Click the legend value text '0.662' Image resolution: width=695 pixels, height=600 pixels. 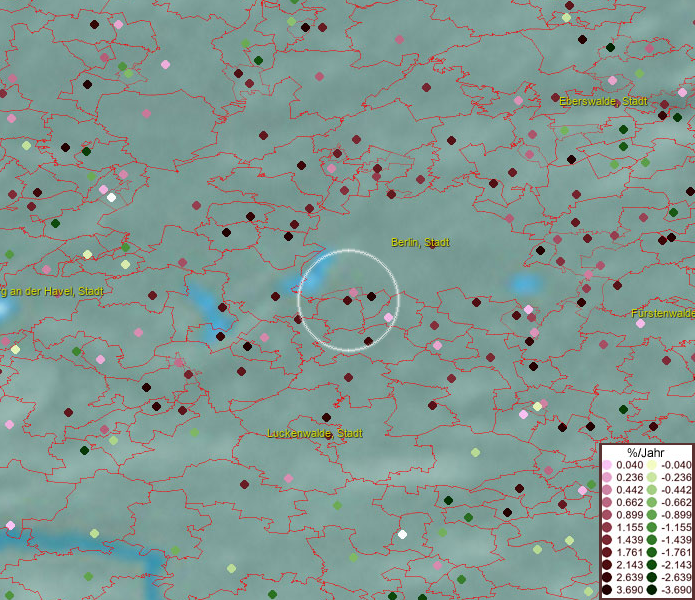click(629, 503)
